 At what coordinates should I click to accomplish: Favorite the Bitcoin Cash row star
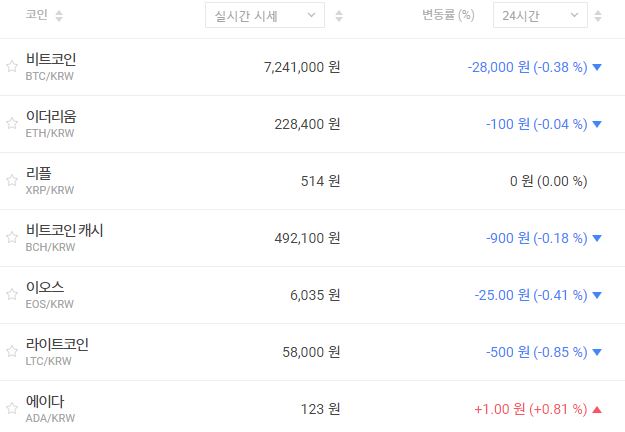pos(12,238)
